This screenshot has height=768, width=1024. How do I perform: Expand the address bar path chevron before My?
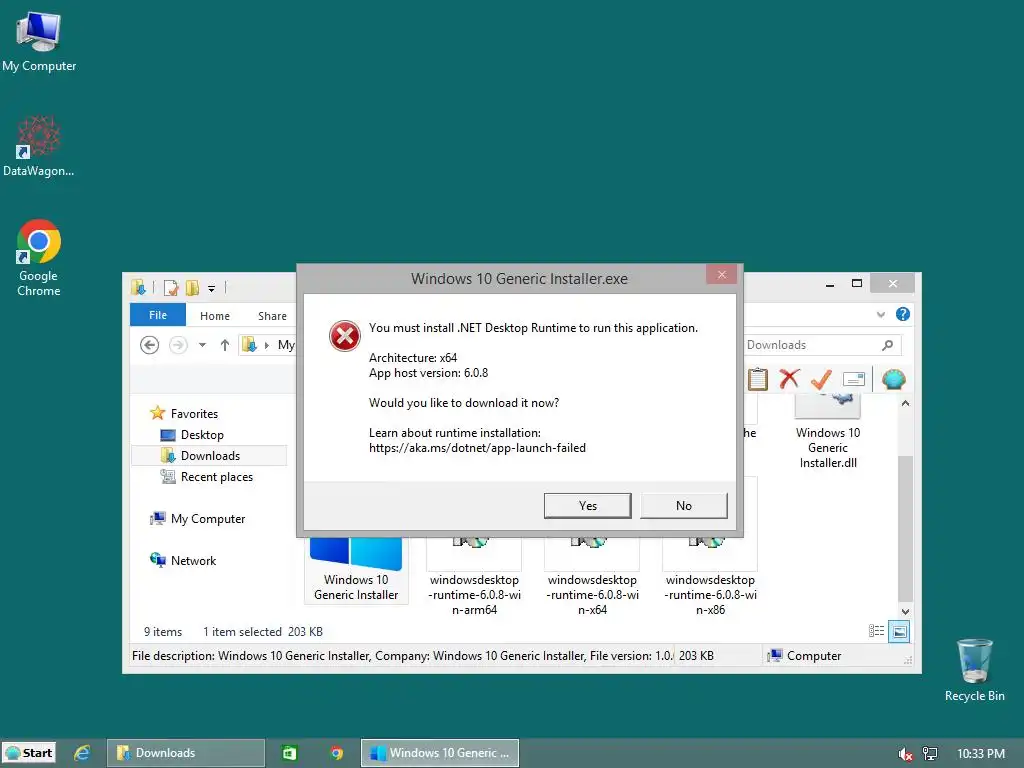click(266, 345)
